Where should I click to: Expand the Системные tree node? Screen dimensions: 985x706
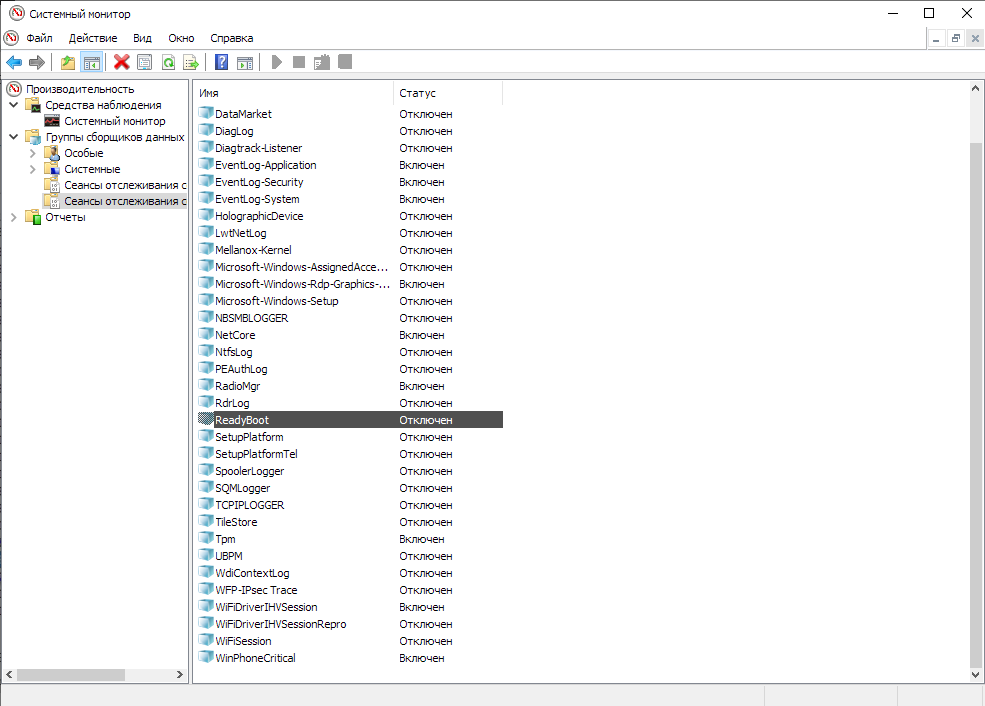pyautogui.click(x=33, y=169)
